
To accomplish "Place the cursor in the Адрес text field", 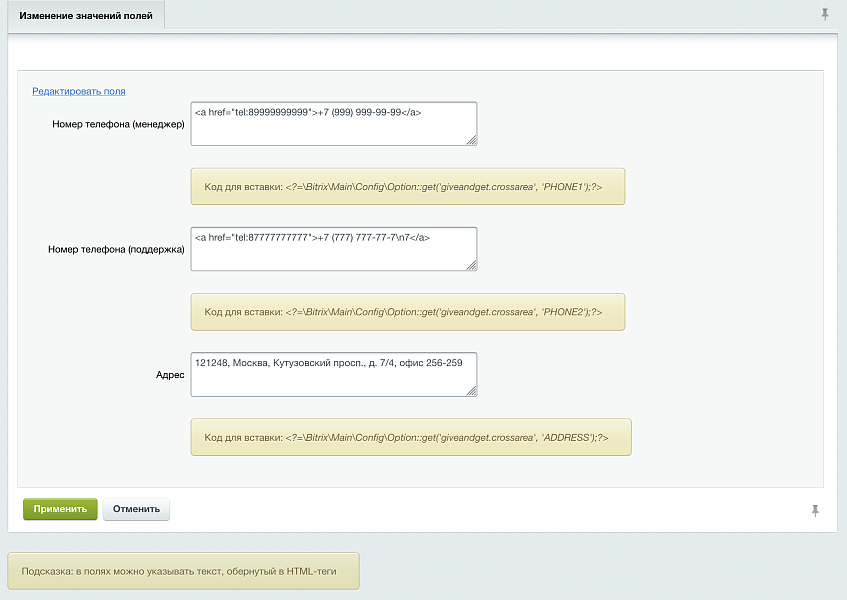I will click(332, 373).
